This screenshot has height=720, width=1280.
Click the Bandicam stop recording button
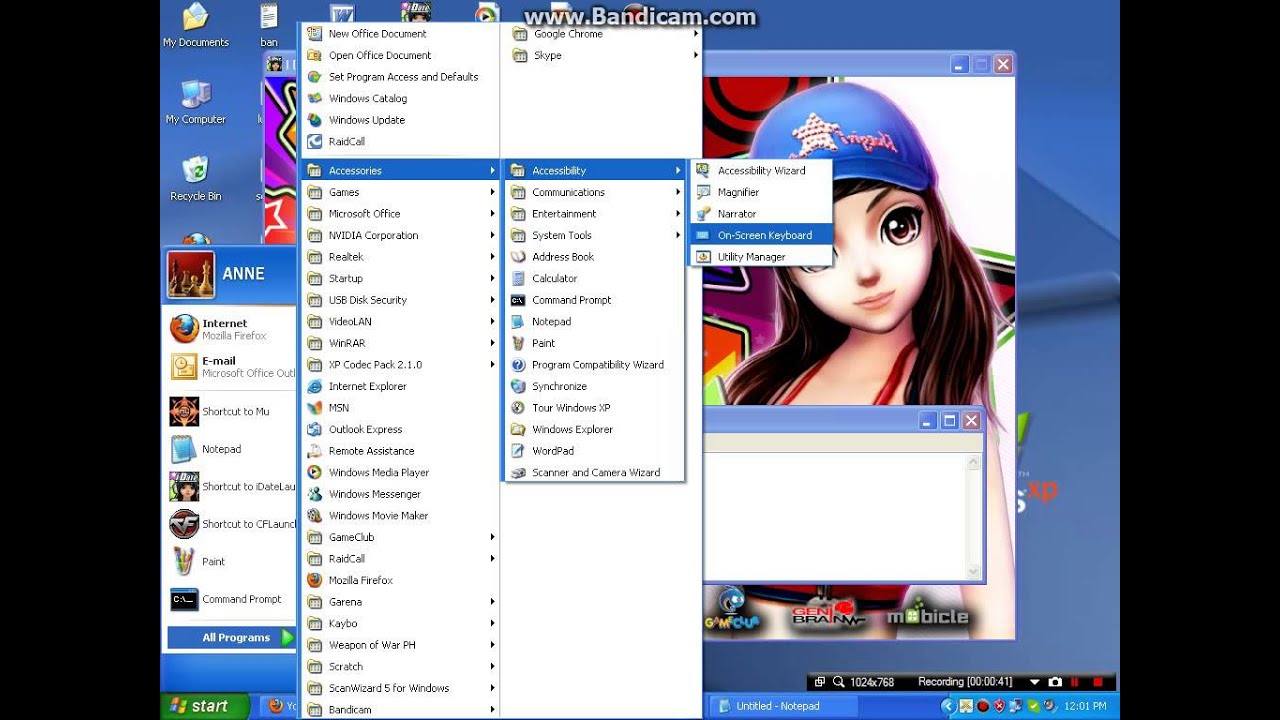pyautogui.click(x=1097, y=682)
